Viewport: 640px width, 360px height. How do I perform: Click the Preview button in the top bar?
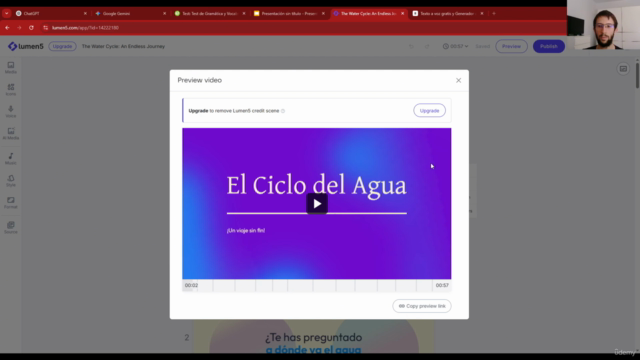(x=511, y=47)
